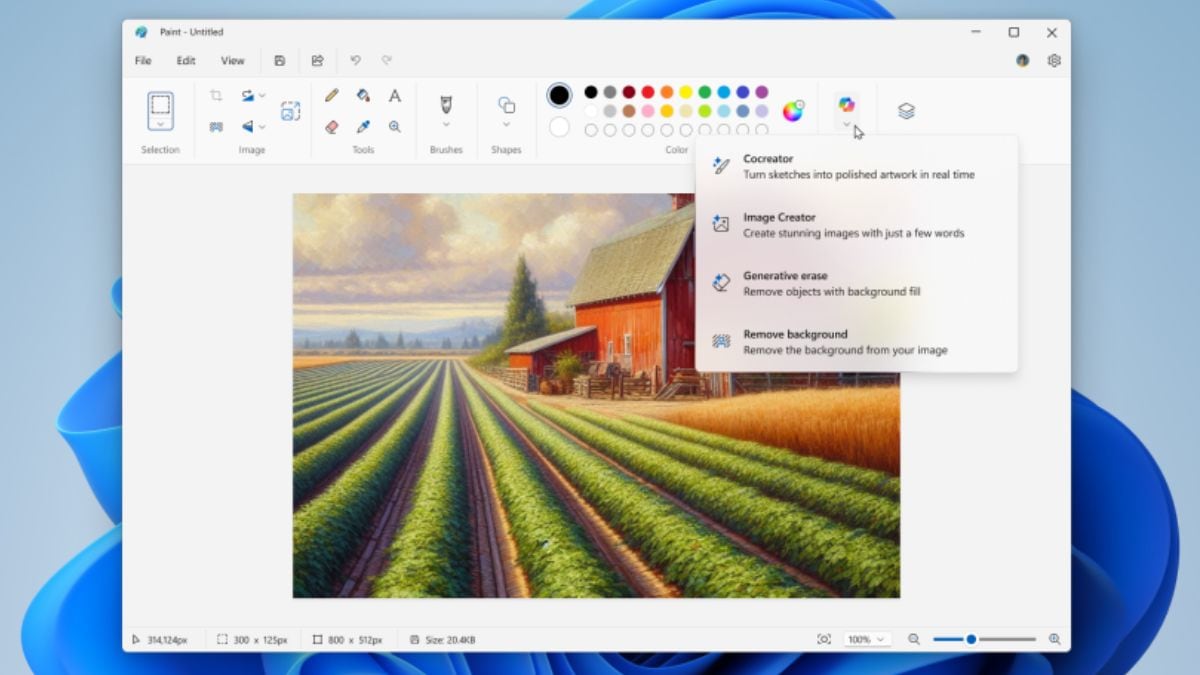Click the Size: 20.4KB status text

449,640
